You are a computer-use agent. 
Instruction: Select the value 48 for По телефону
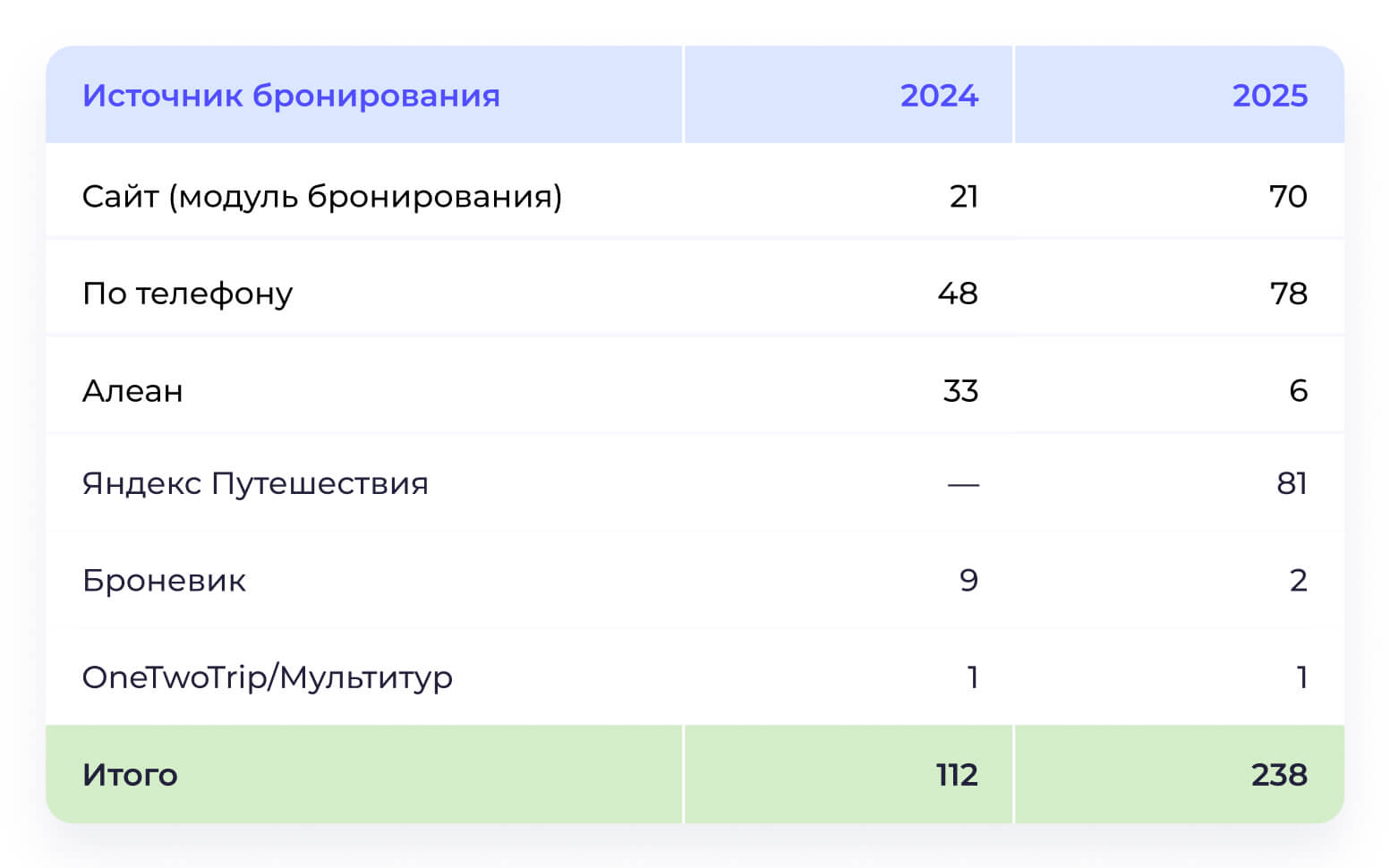click(958, 294)
